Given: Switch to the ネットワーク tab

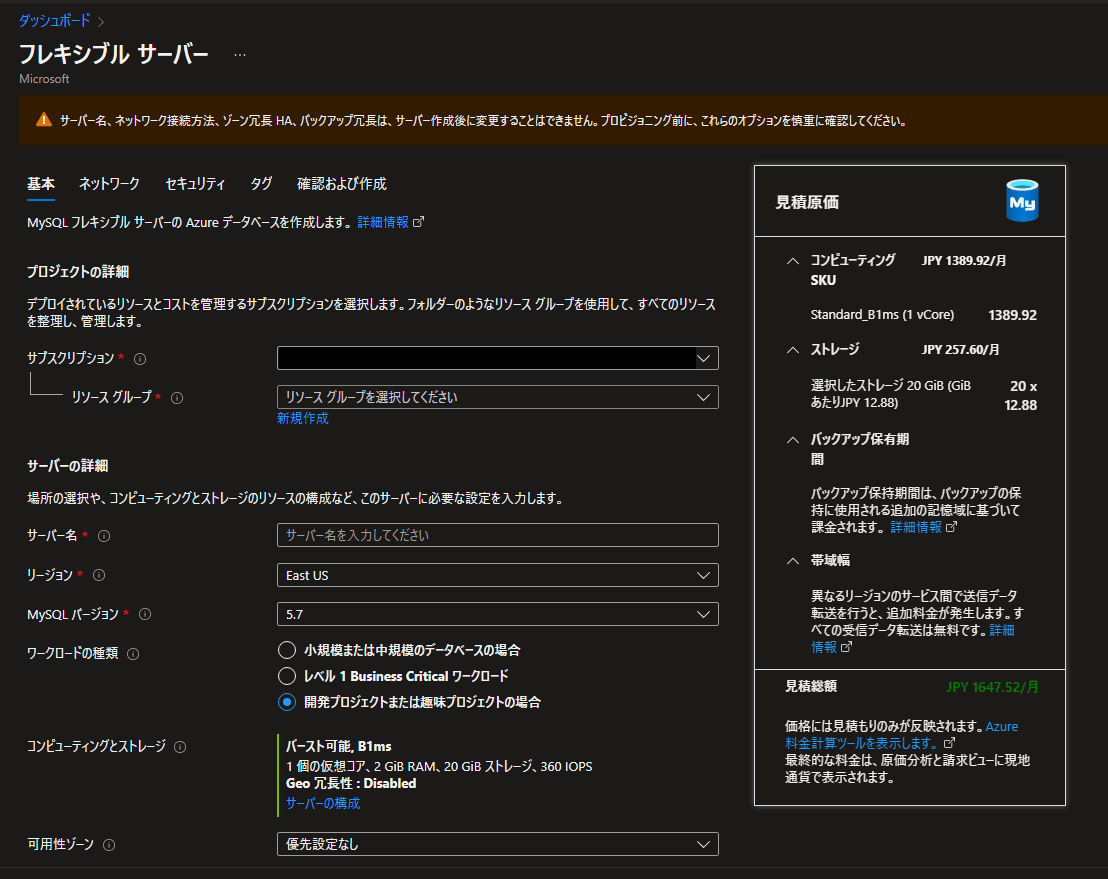Looking at the screenshot, I should [110, 184].
